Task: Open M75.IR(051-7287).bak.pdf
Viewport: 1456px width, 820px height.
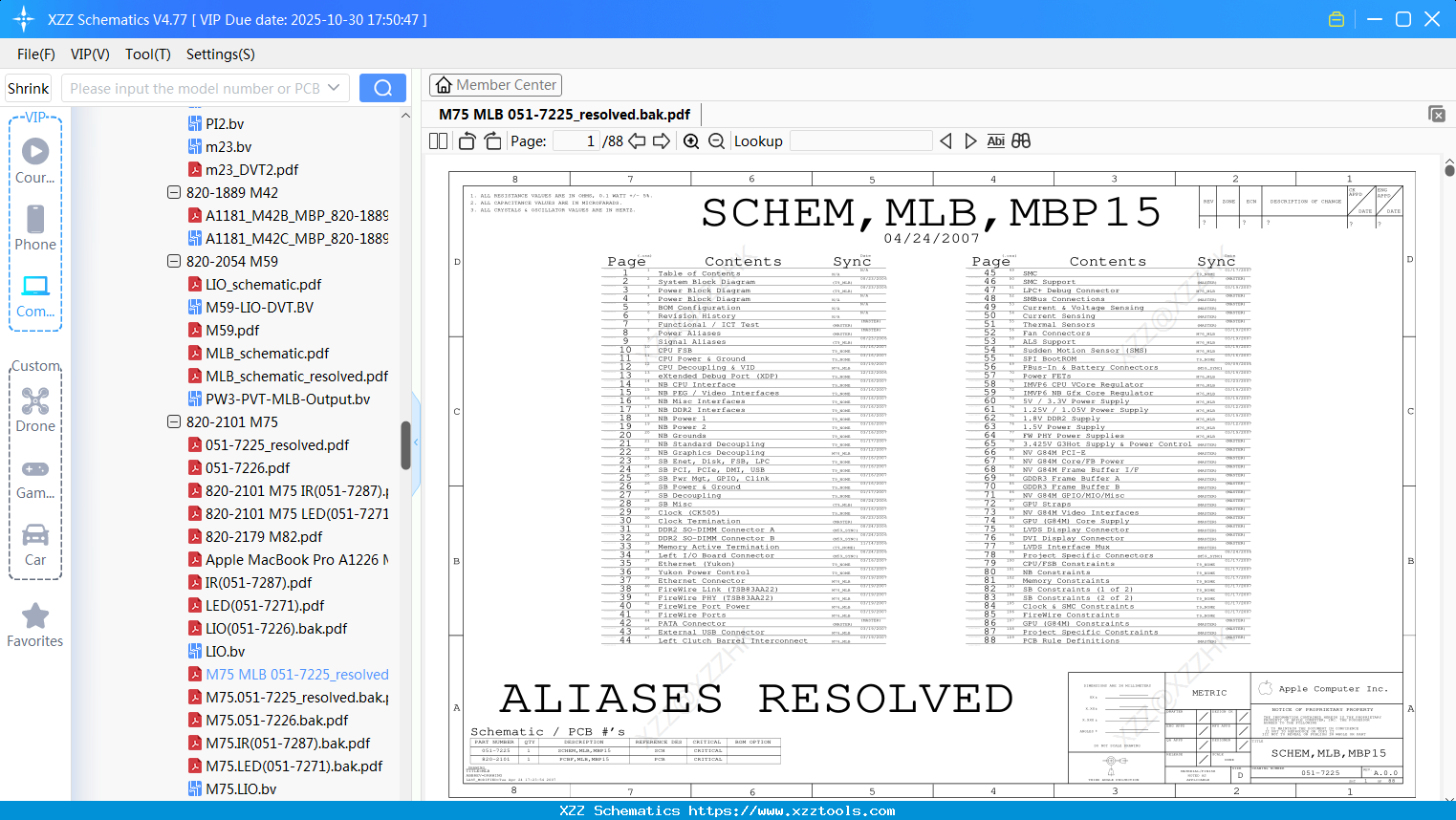Action: click(288, 743)
